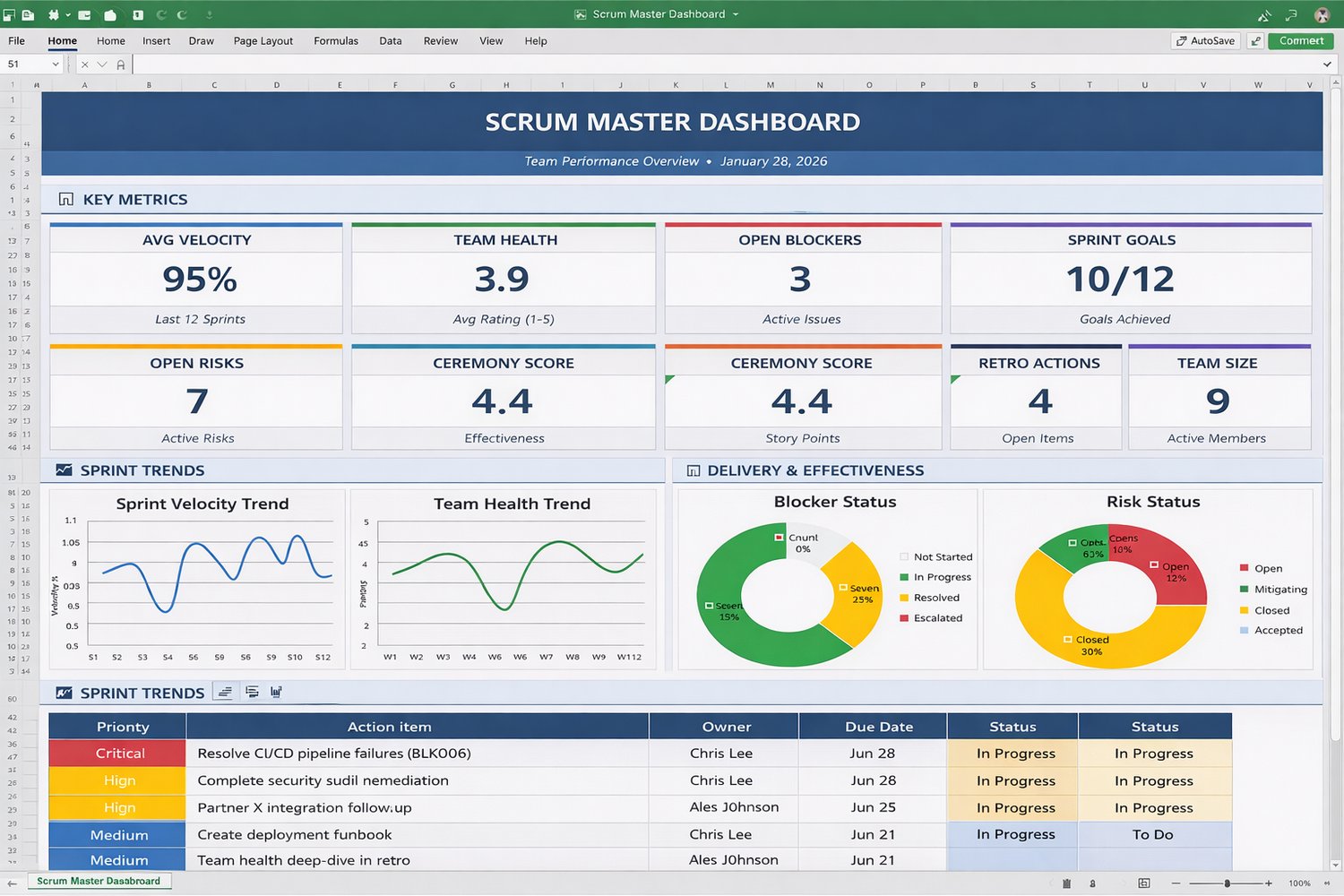This screenshot has width=1344, height=896.
Task: Click the sort icon next to Sprint Trends header
Action: 224,691
